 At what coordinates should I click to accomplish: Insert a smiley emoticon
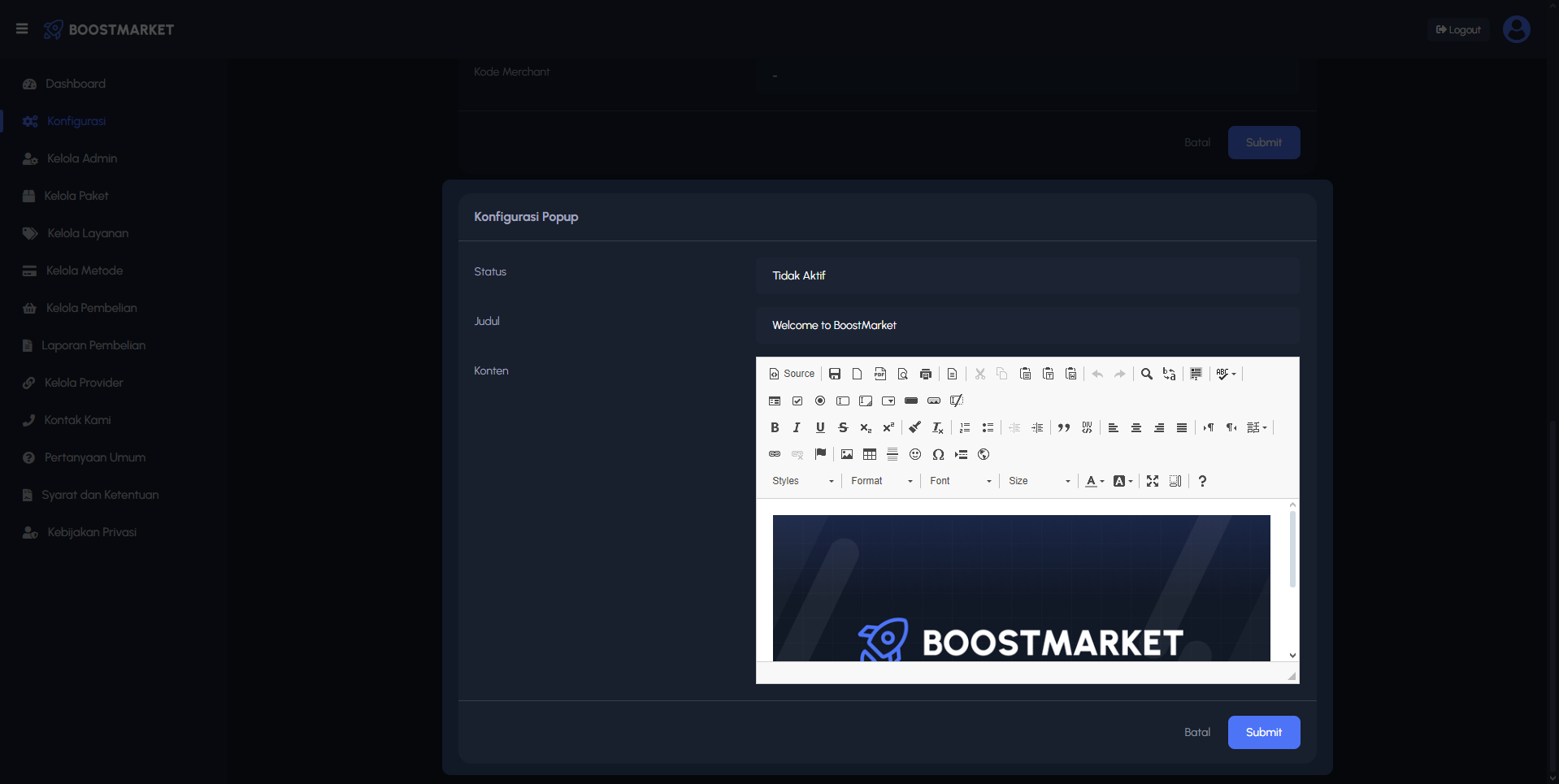[x=914, y=454]
